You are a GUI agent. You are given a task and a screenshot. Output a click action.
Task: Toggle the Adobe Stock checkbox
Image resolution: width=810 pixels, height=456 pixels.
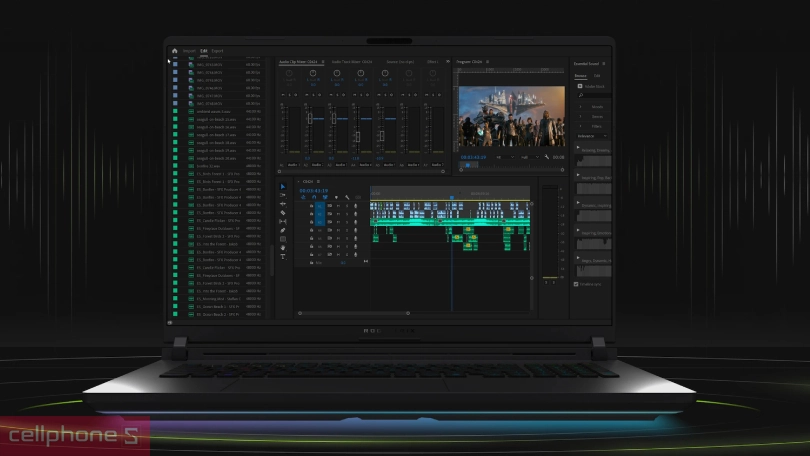pyautogui.click(x=580, y=86)
